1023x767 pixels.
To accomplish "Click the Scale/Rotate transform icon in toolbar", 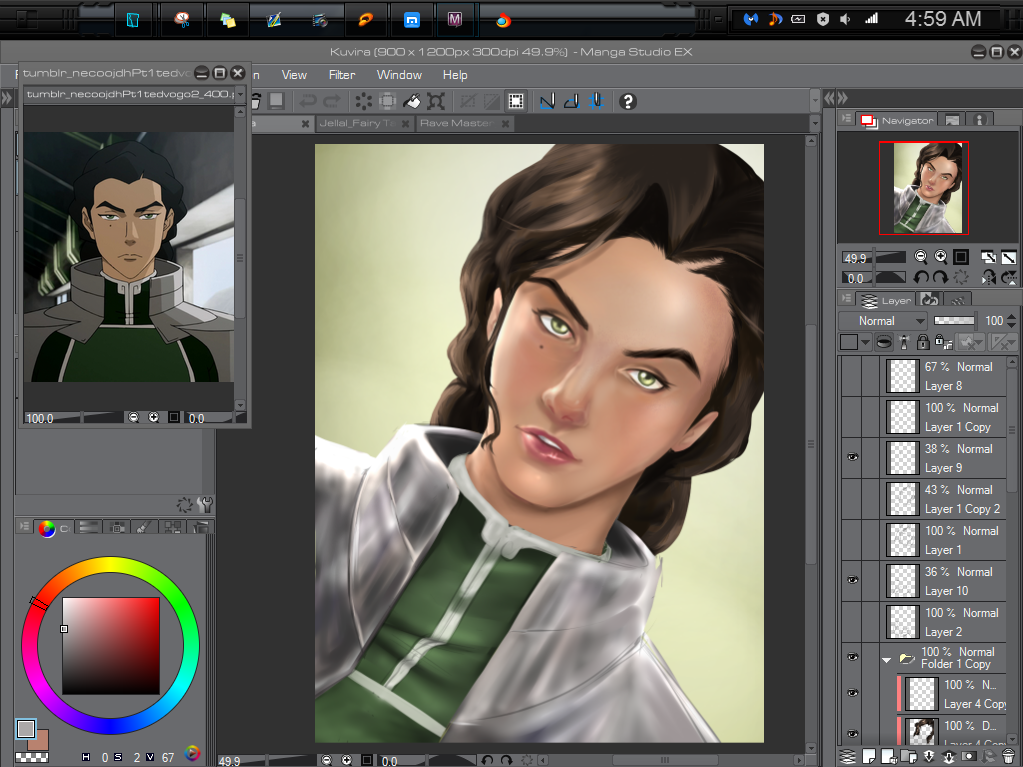I will (x=436, y=101).
